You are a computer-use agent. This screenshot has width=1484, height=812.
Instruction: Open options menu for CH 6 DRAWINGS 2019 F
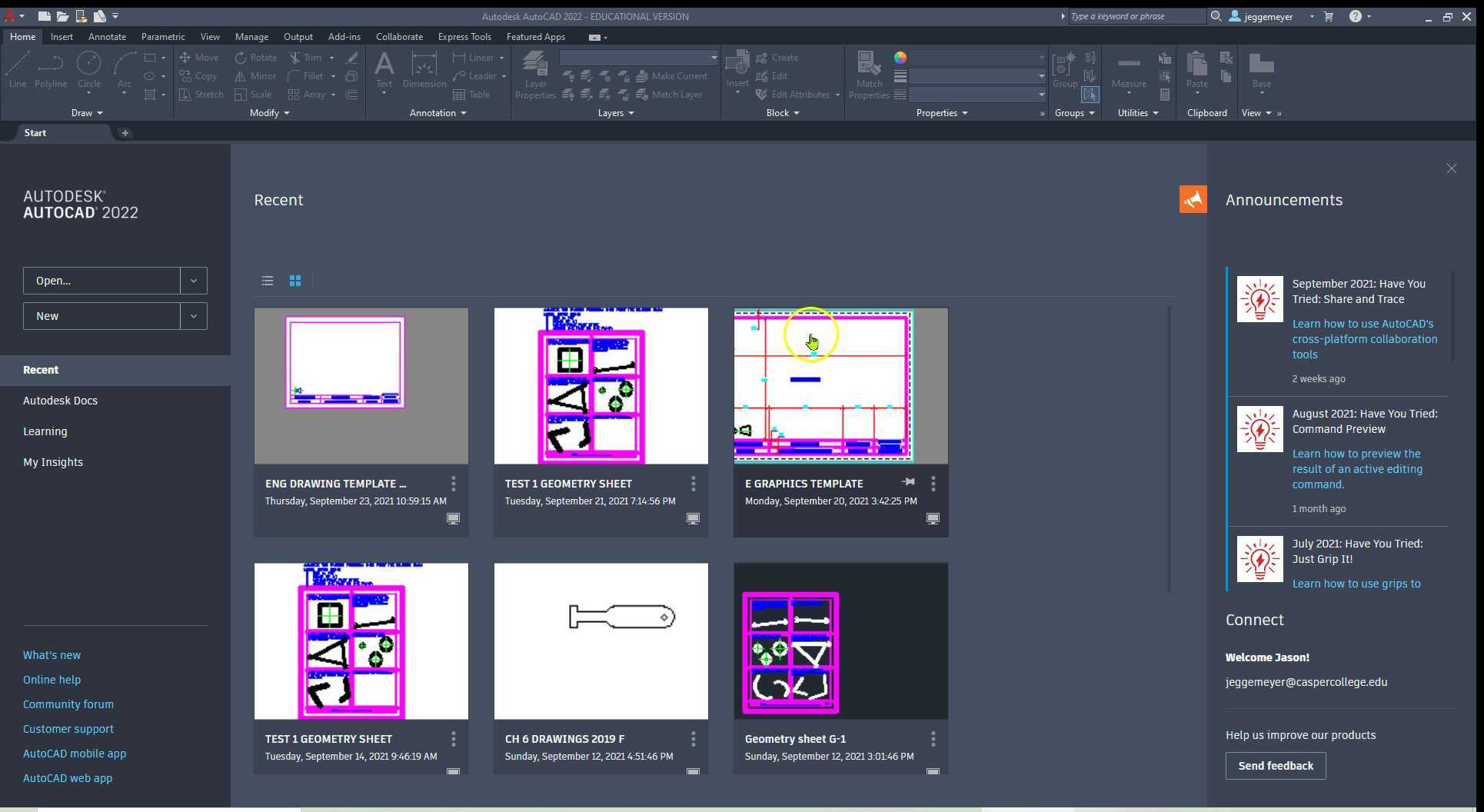(693, 739)
